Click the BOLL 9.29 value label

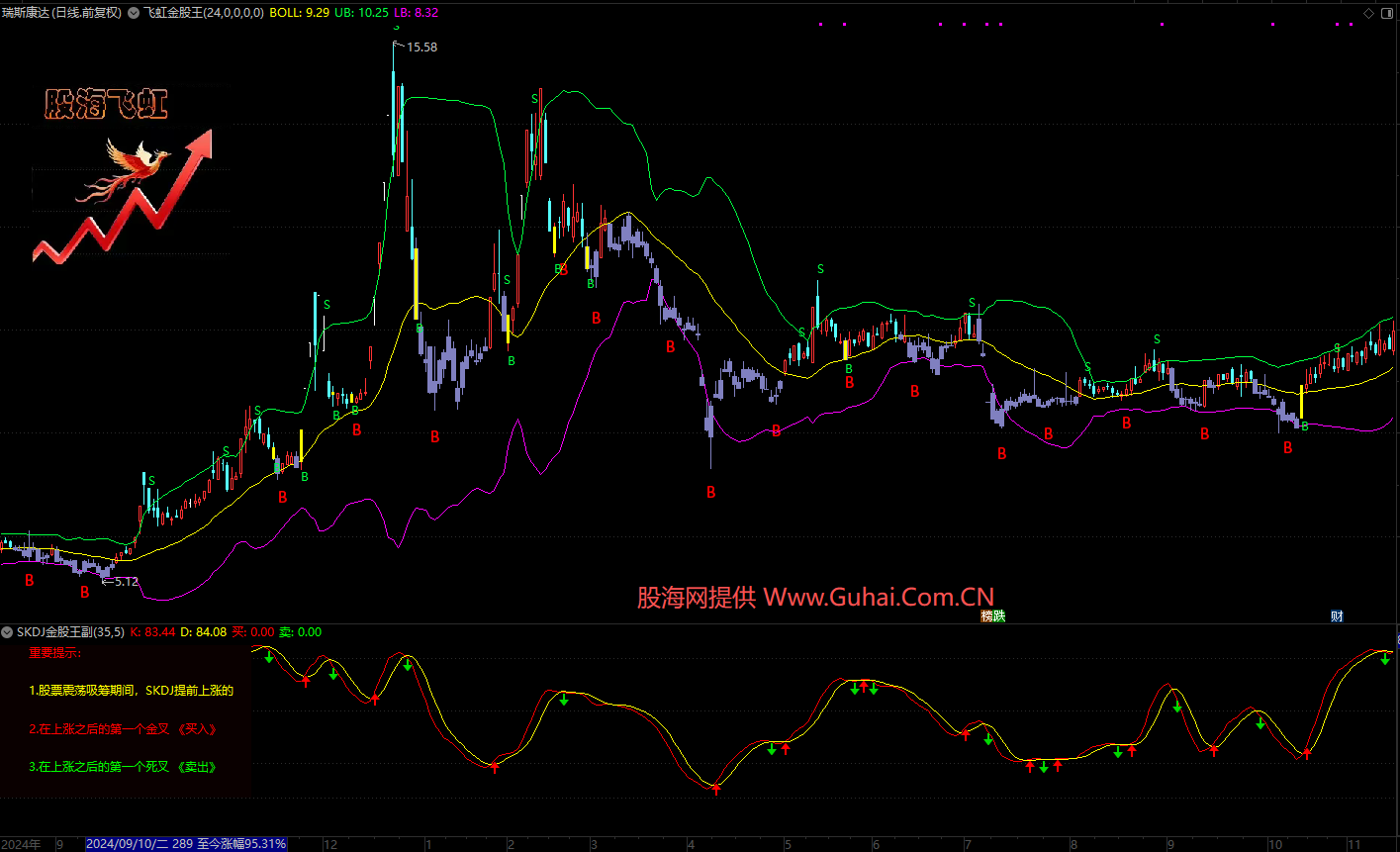299,13
